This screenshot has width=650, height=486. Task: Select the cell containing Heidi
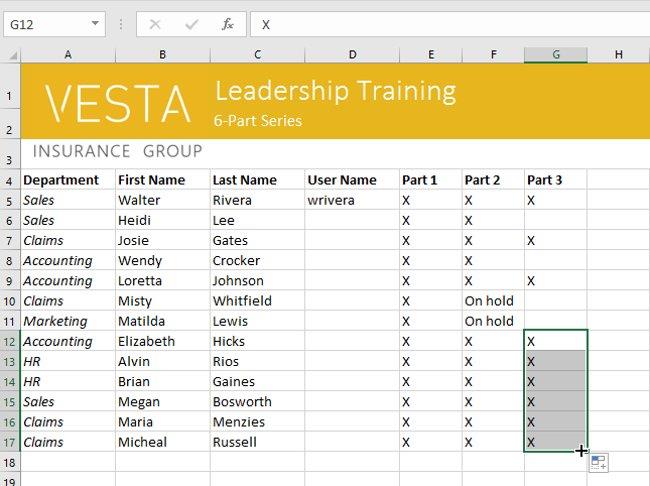[x=163, y=220]
